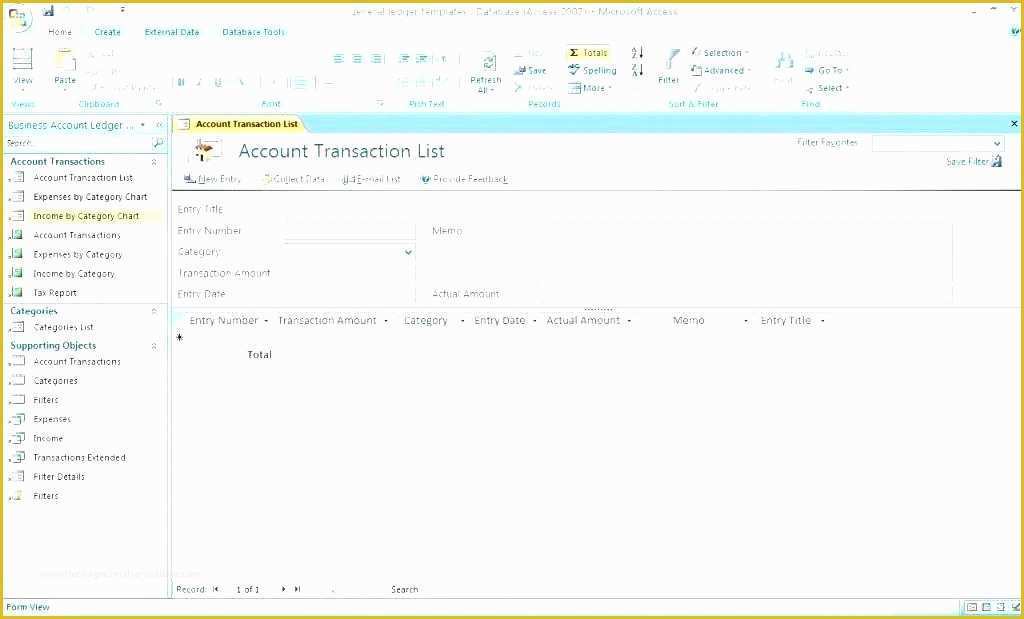Viewport: 1024px width, 619px height.
Task: Click Save in the Records group
Action: (531, 71)
